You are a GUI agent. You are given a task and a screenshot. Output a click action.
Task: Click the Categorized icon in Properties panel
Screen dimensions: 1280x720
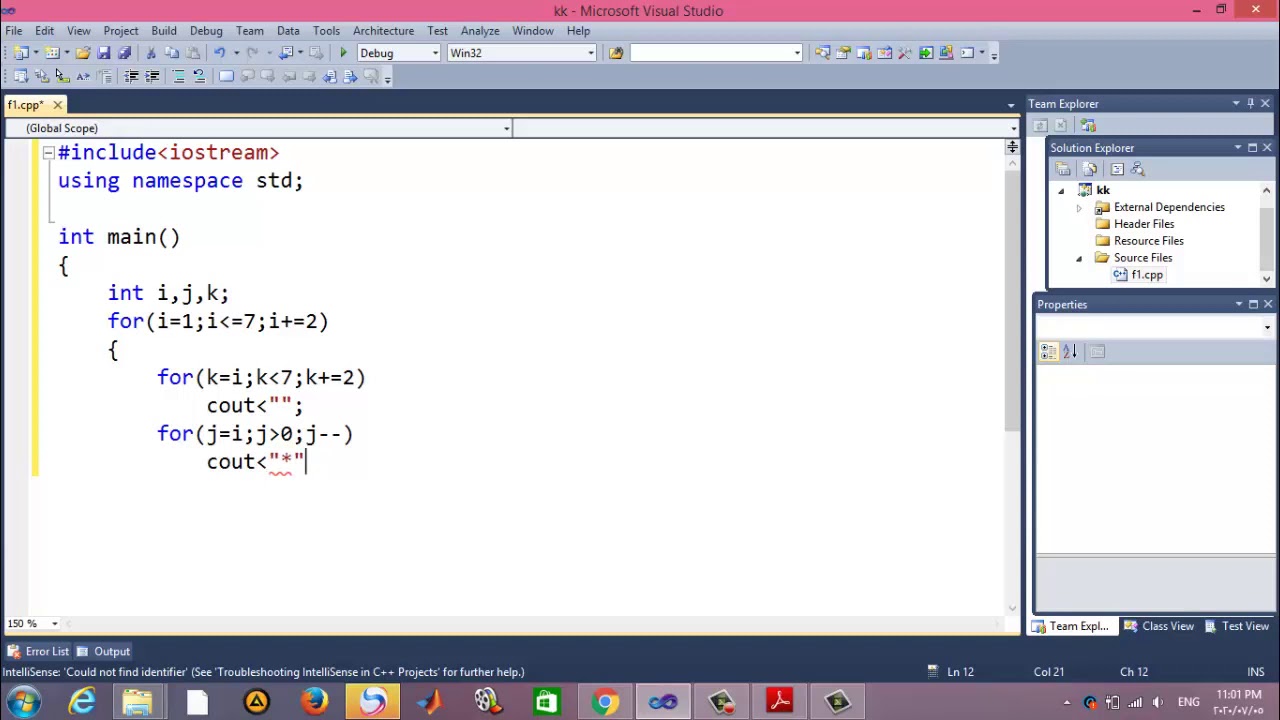1048,351
